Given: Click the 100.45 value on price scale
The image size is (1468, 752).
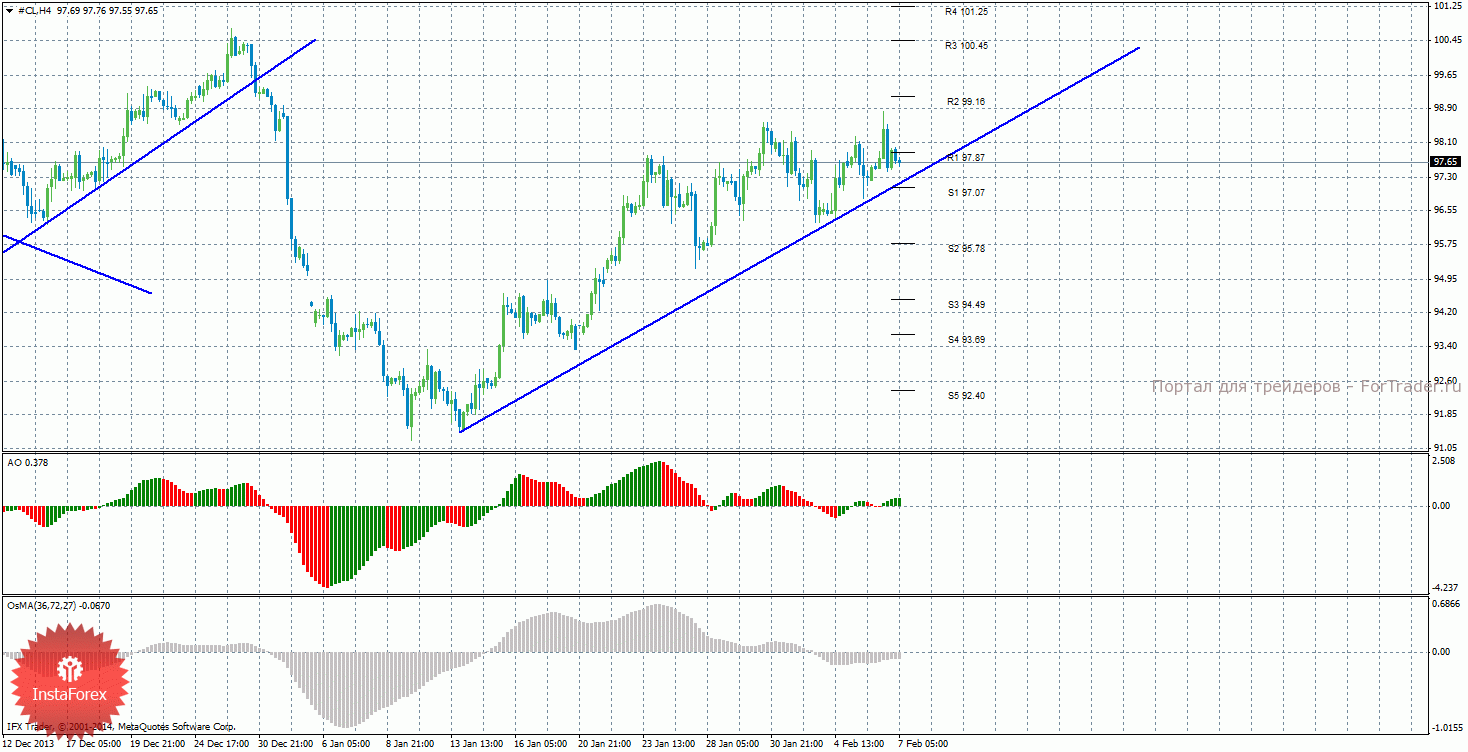Looking at the screenshot, I should [x=1447, y=40].
